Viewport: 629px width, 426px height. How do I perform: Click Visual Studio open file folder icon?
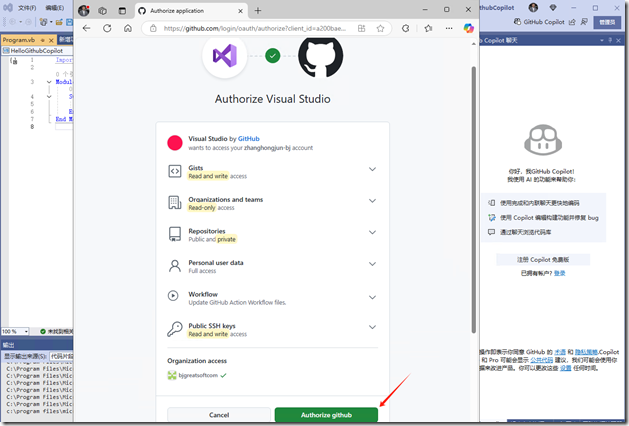click(59, 22)
